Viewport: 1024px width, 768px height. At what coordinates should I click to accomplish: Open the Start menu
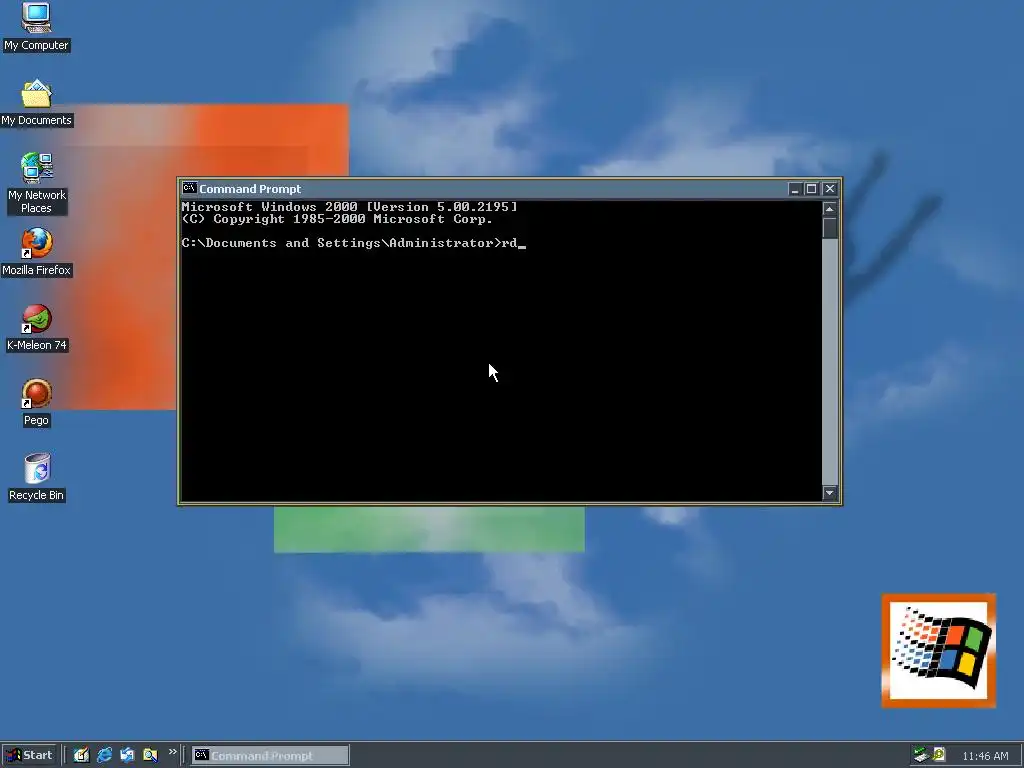(x=29, y=755)
